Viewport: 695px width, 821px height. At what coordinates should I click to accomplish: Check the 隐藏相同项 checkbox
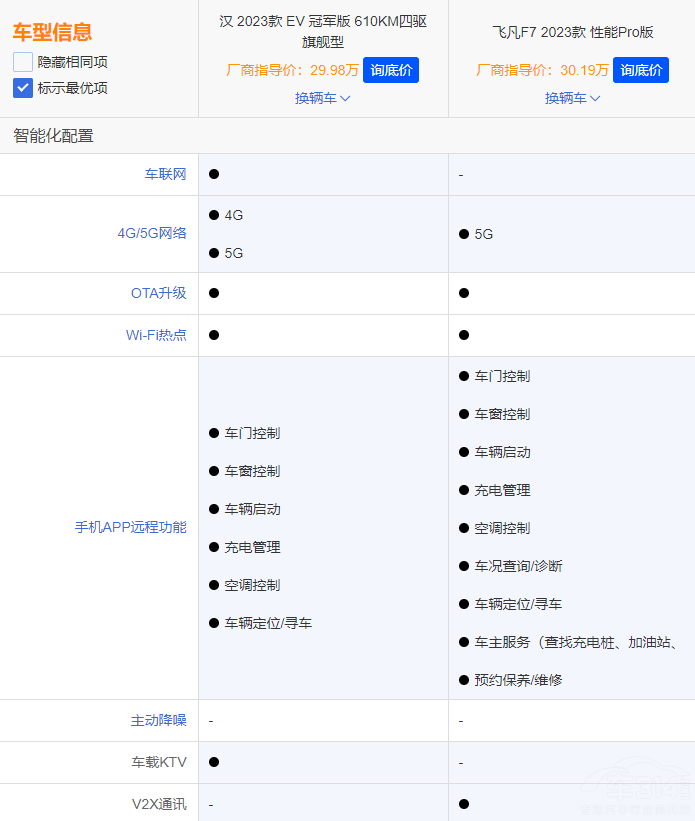[x=23, y=62]
